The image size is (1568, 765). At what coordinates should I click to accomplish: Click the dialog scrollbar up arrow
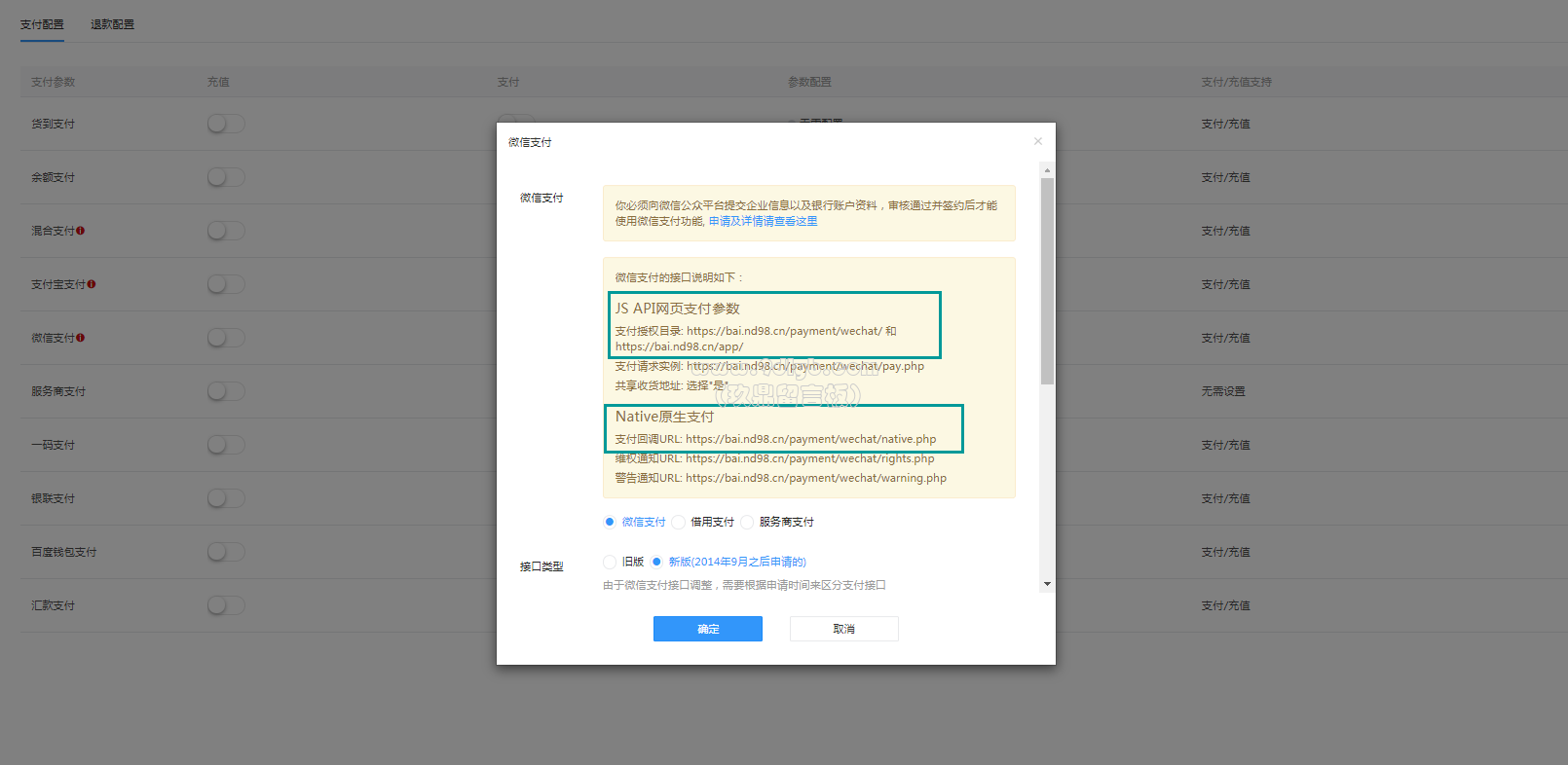[1047, 170]
